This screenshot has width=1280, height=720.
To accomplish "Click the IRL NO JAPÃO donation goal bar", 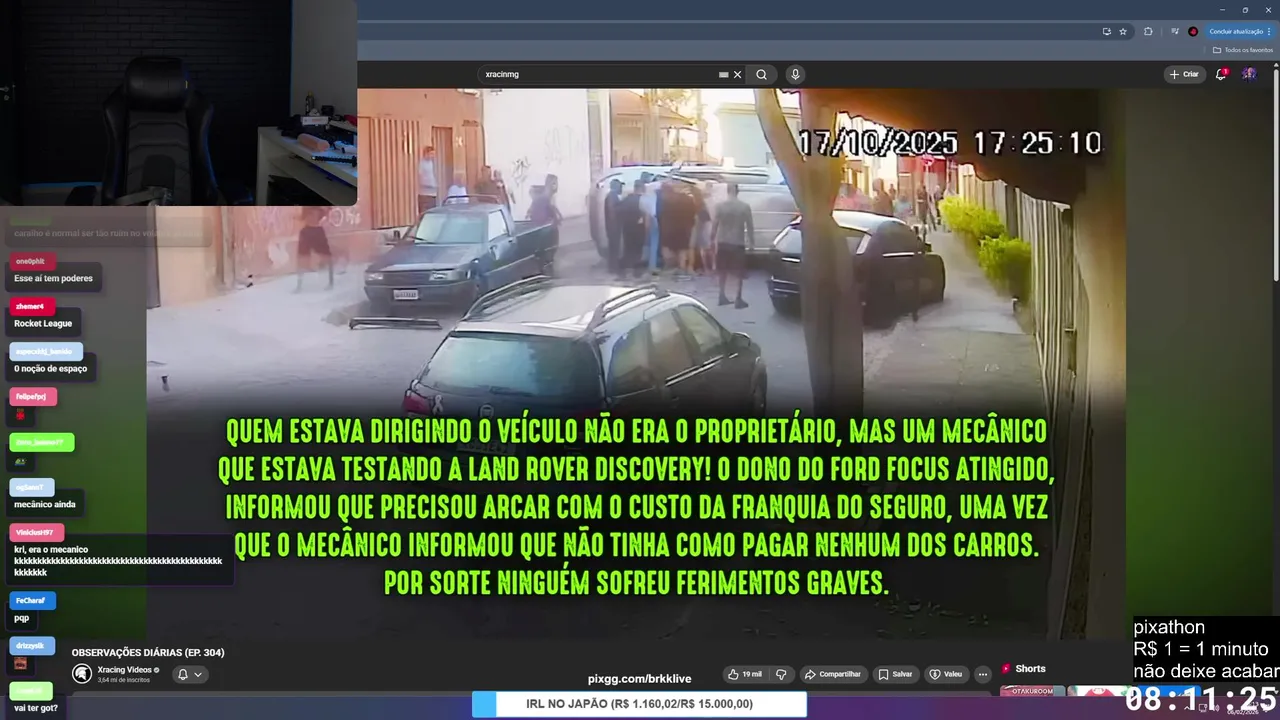I will [x=640, y=704].
